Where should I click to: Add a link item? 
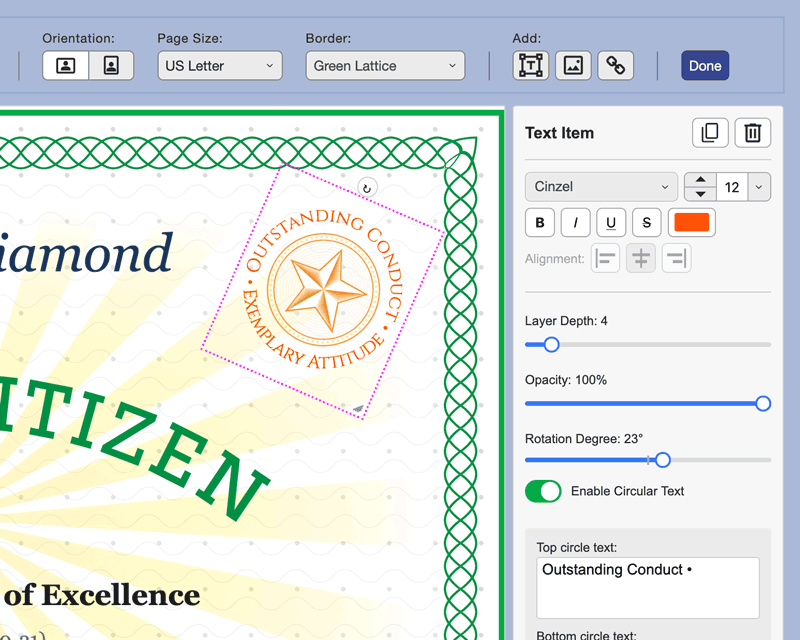coord(615,65)
